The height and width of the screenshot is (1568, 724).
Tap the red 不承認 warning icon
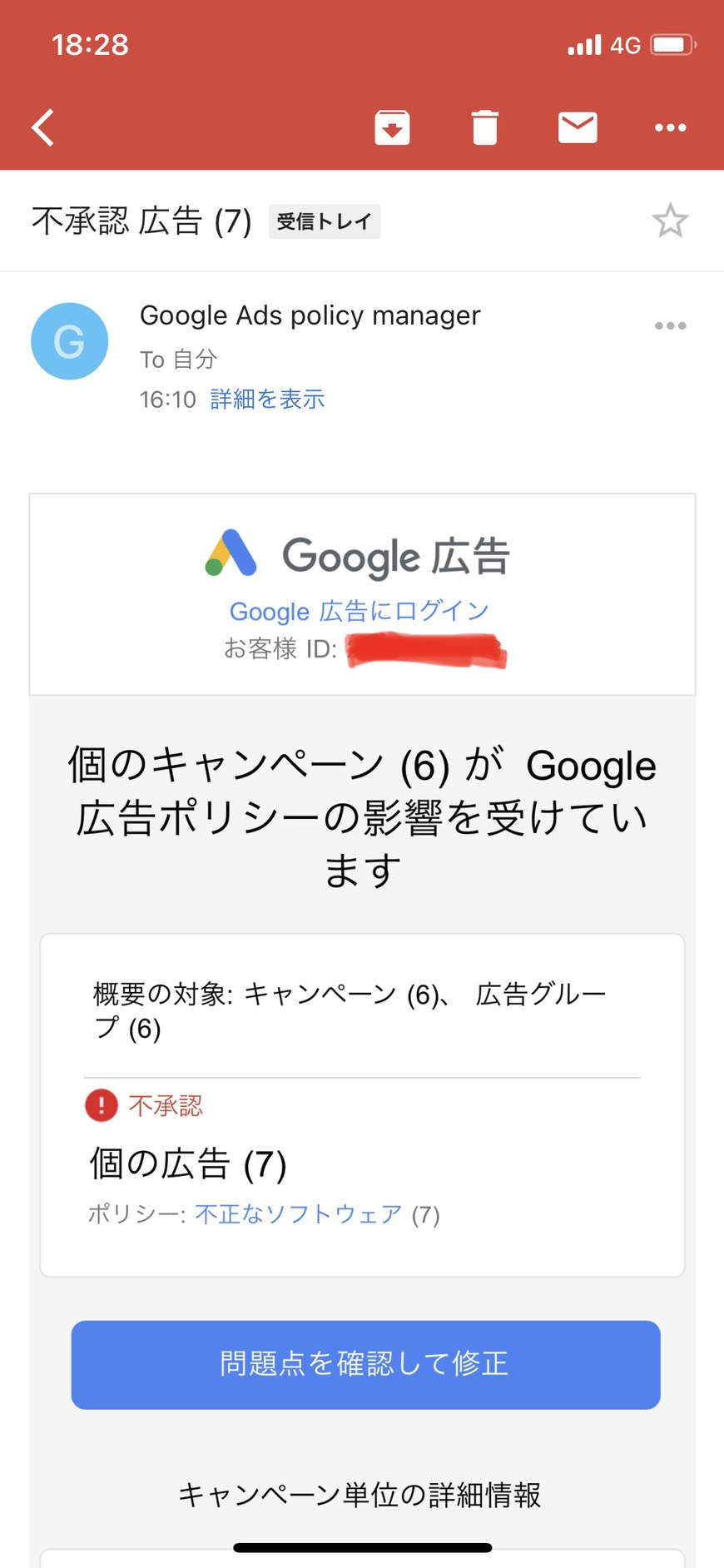point(102,1105)
